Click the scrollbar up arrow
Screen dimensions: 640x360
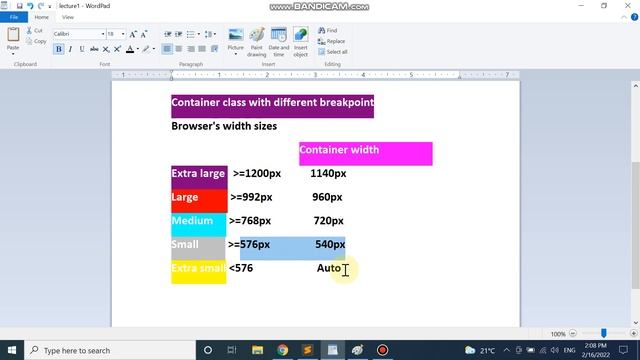pyautogui.click(x=636, y=86)
